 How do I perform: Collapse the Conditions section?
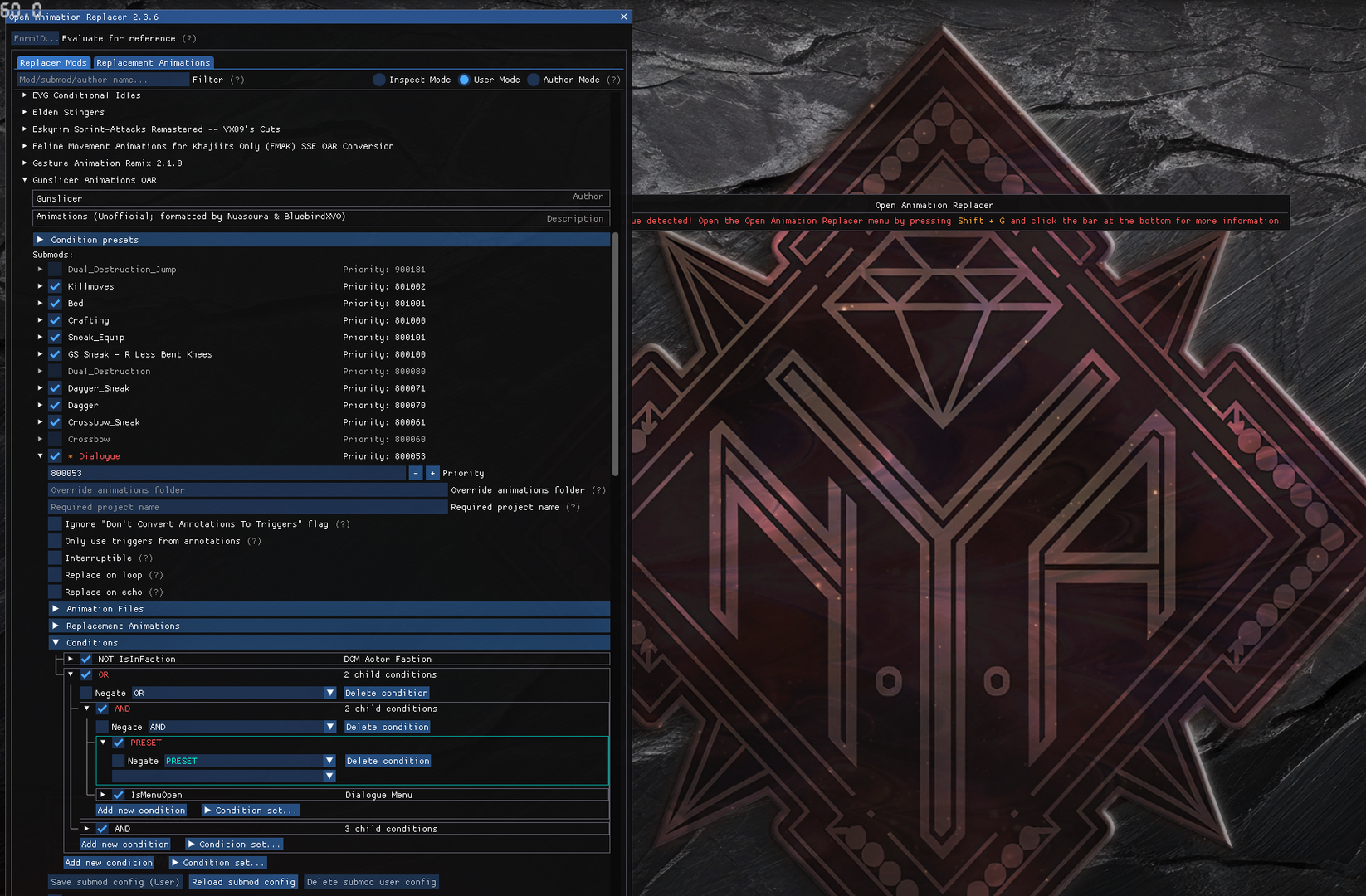329,643
